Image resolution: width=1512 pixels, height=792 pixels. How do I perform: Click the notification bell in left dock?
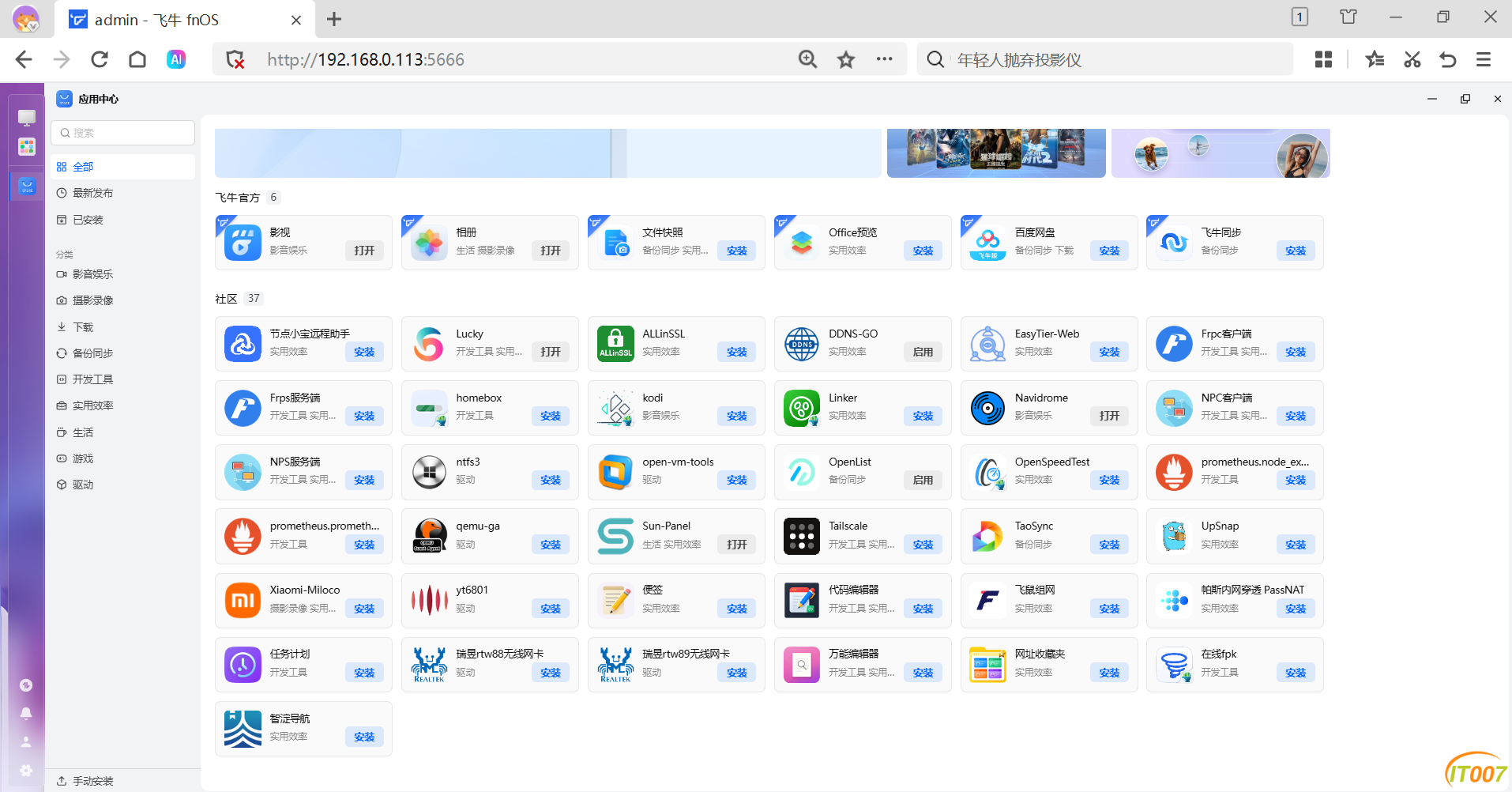26,713
